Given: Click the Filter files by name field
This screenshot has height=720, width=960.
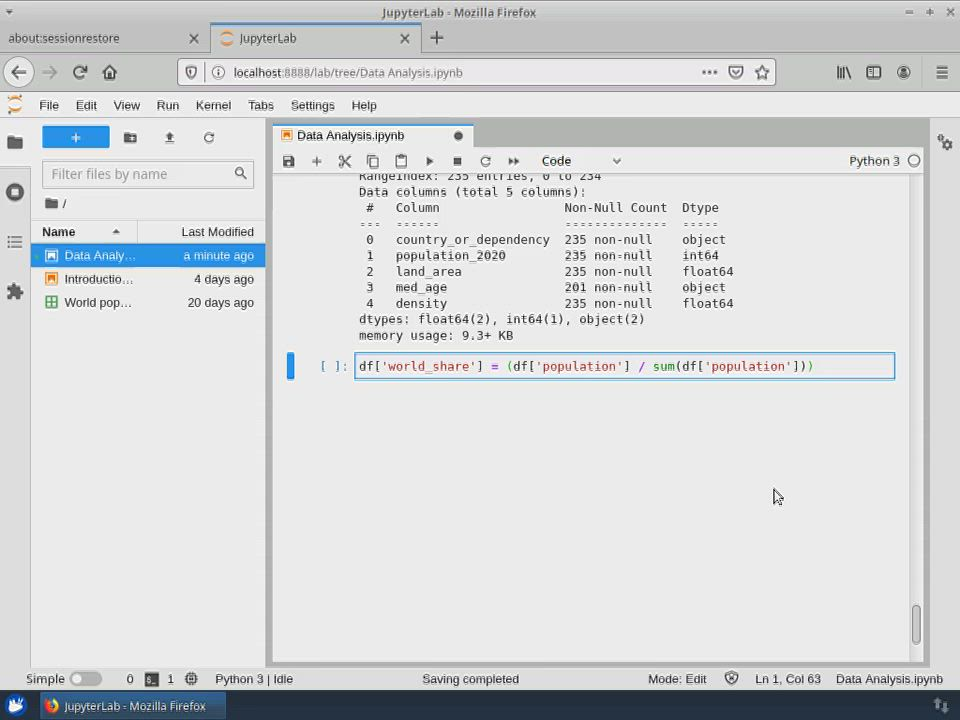Looking at the screenshot, I should (x=140, y=174).
